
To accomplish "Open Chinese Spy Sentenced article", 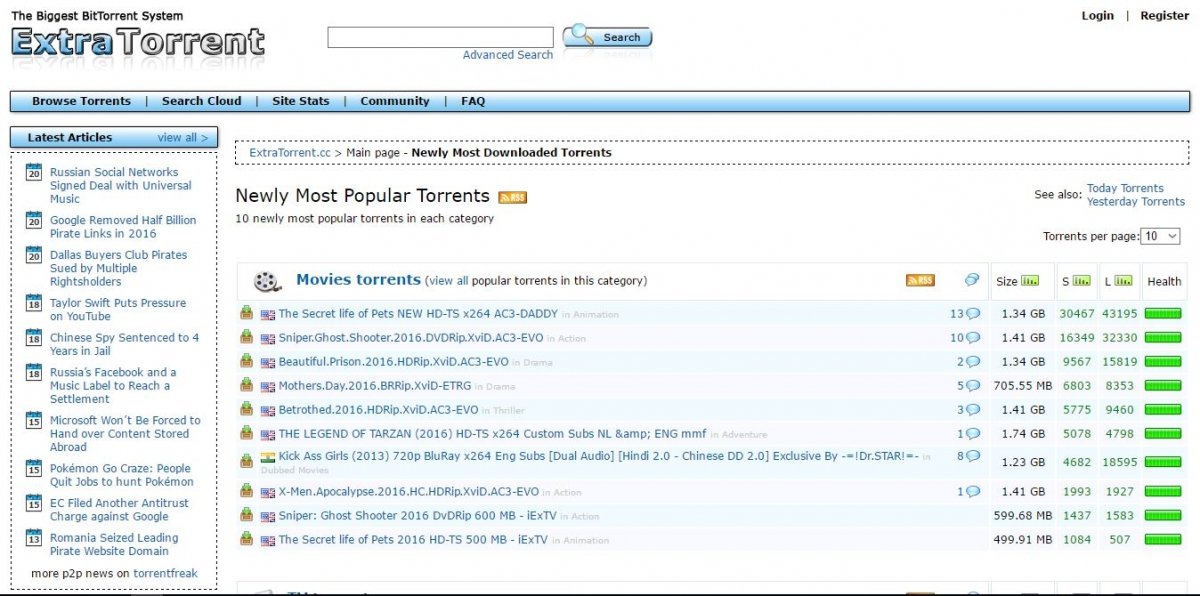I will pyautogui.click(x=124, y=344).
